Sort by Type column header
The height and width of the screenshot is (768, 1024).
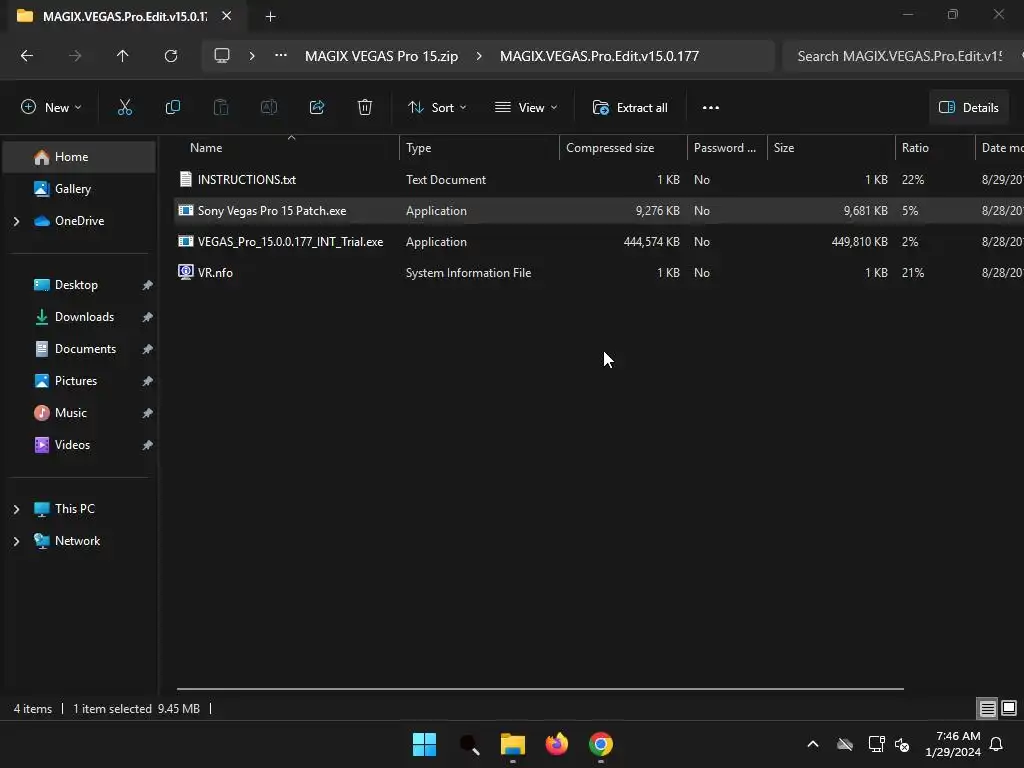pos(479,148)
